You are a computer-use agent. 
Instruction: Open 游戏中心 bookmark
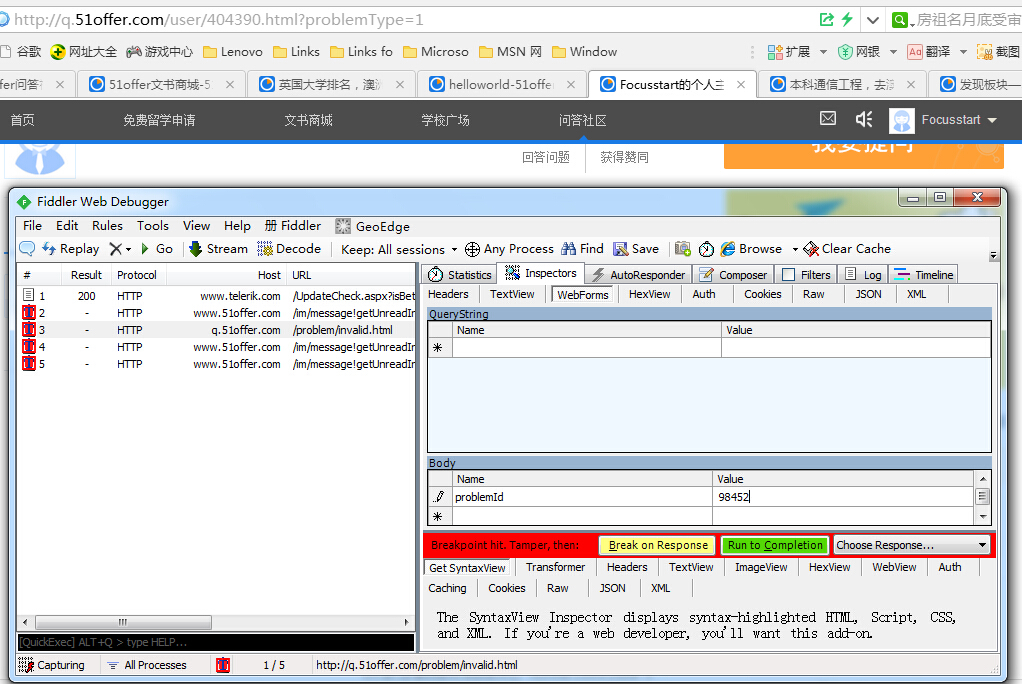[x=160, y=52]
